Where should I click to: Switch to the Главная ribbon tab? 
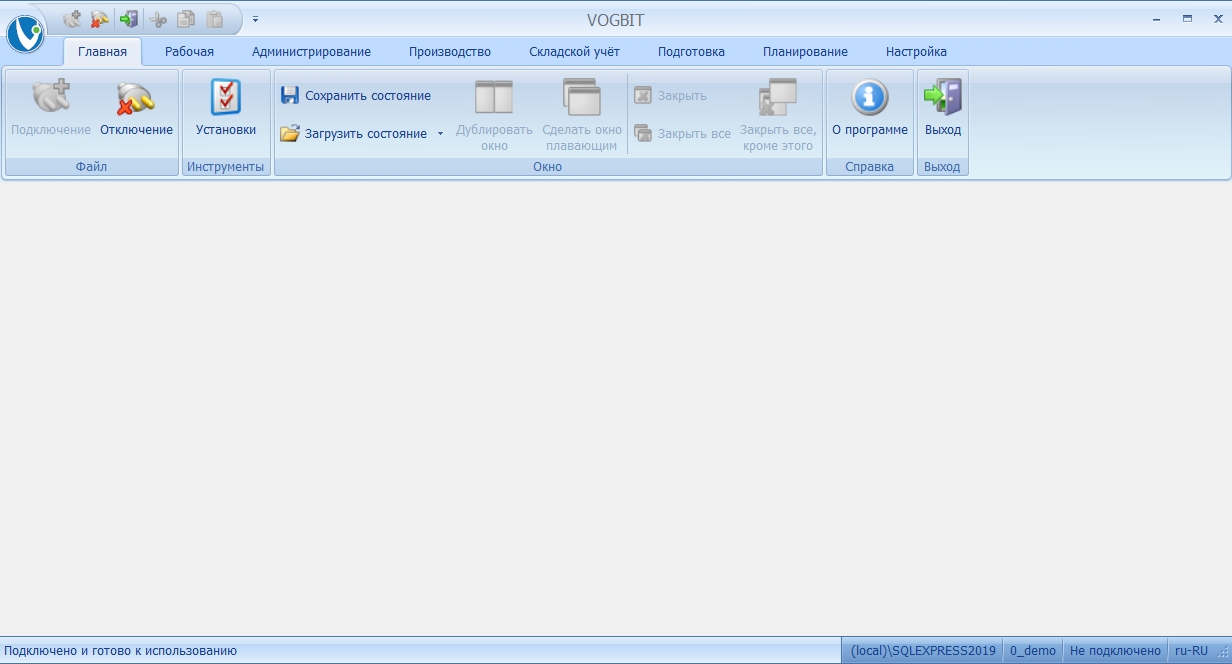(102, 52)
